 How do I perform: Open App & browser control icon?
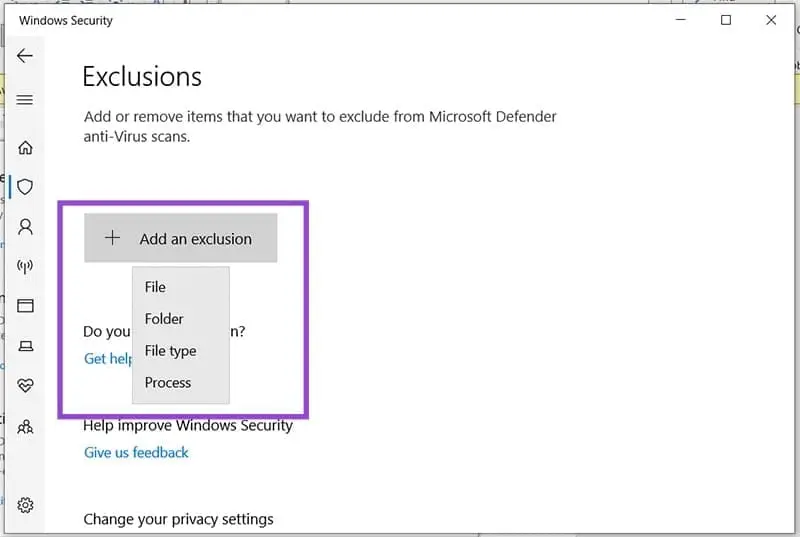pos(25,306)
